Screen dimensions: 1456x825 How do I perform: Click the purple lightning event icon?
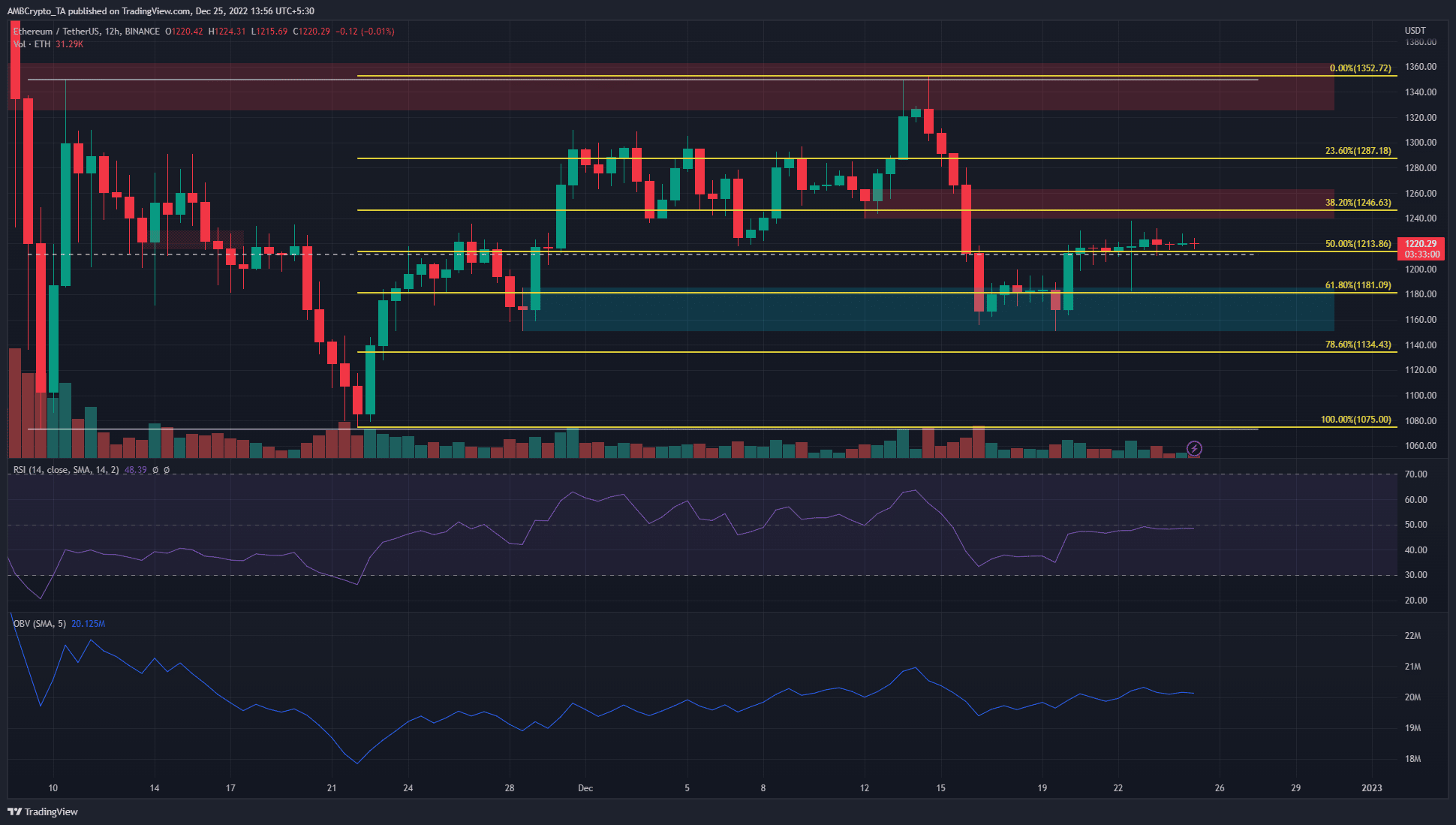(1194, 449)
